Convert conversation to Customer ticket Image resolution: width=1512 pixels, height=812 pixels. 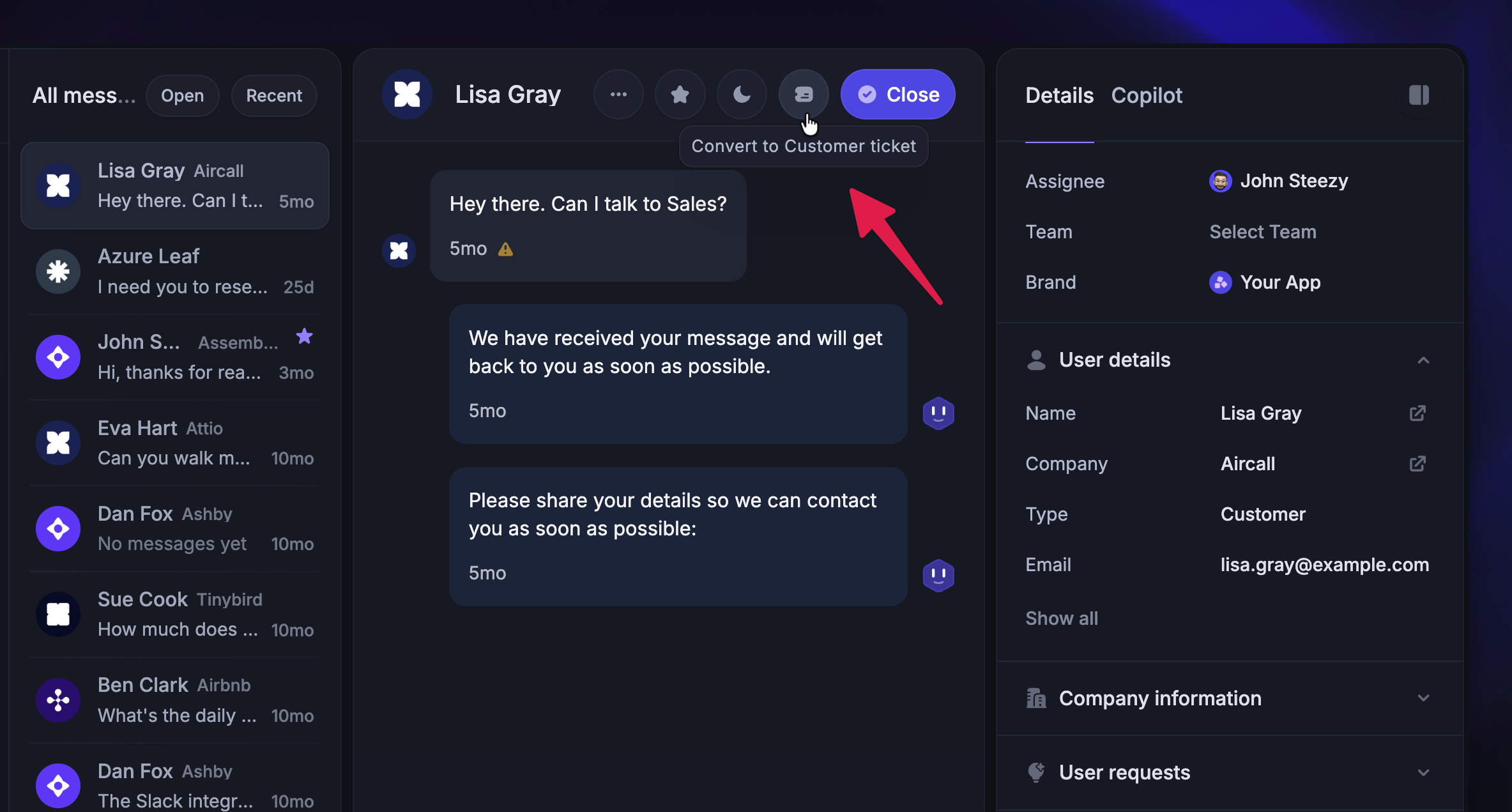(804, 95)
